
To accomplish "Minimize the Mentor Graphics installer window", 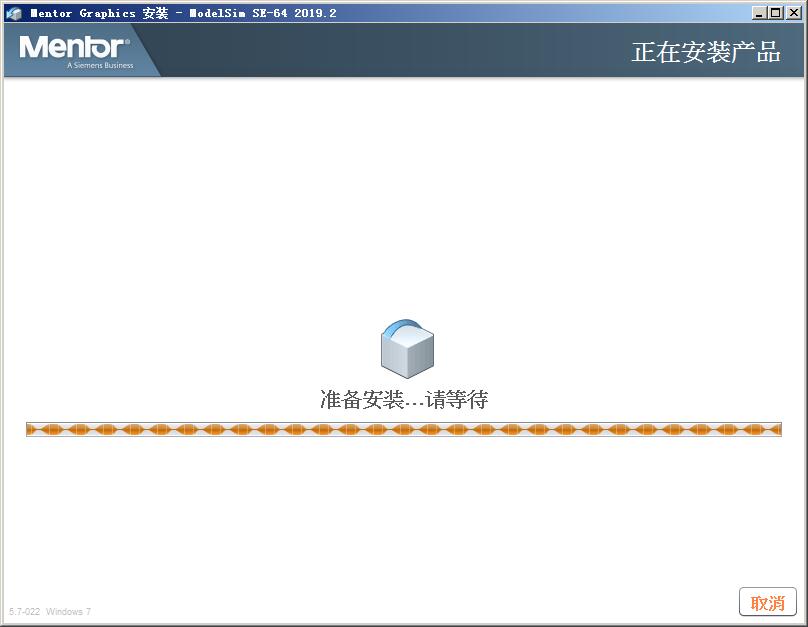I will (x=759, y=13).
